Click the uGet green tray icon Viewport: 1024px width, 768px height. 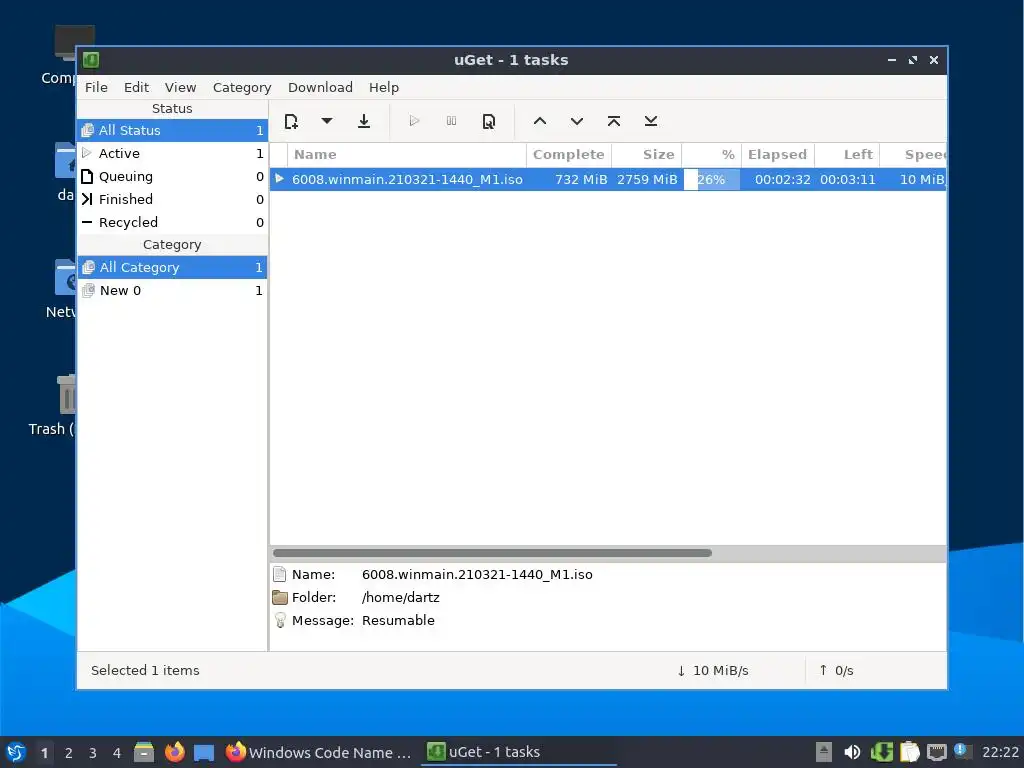pos(881,752)
